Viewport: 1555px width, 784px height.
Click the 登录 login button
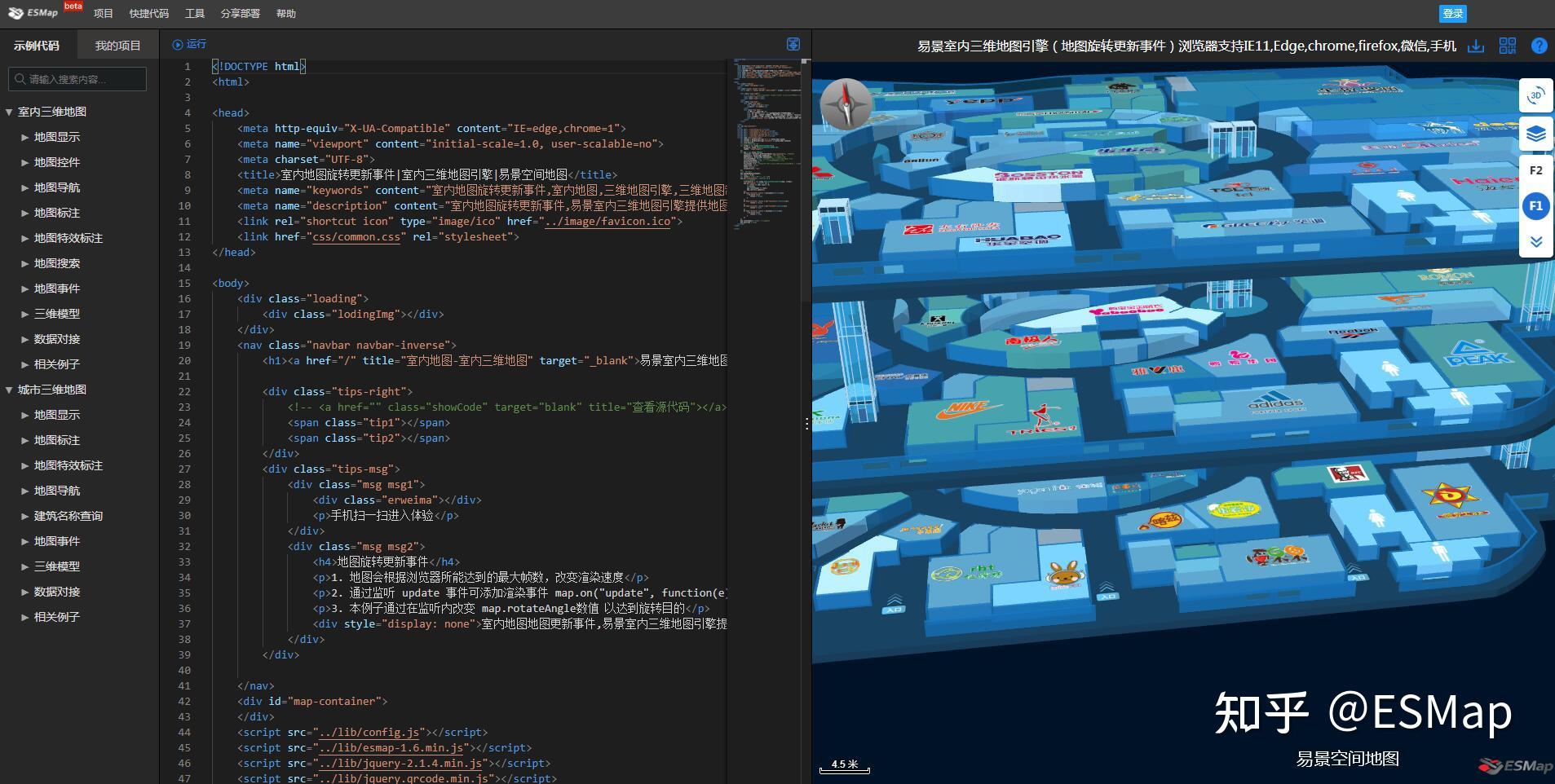1453,14
